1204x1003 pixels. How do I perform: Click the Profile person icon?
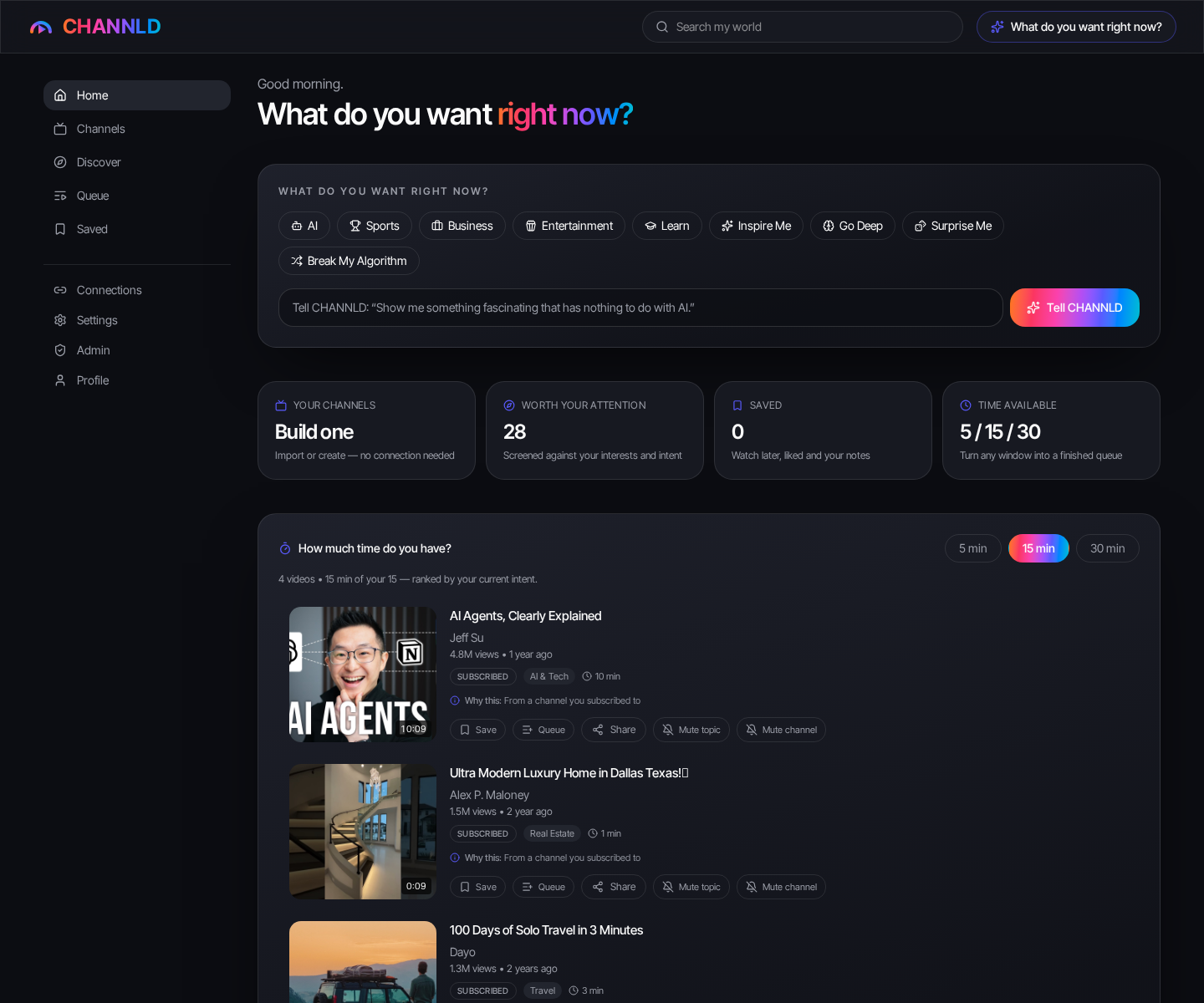(x=60, y=380)
